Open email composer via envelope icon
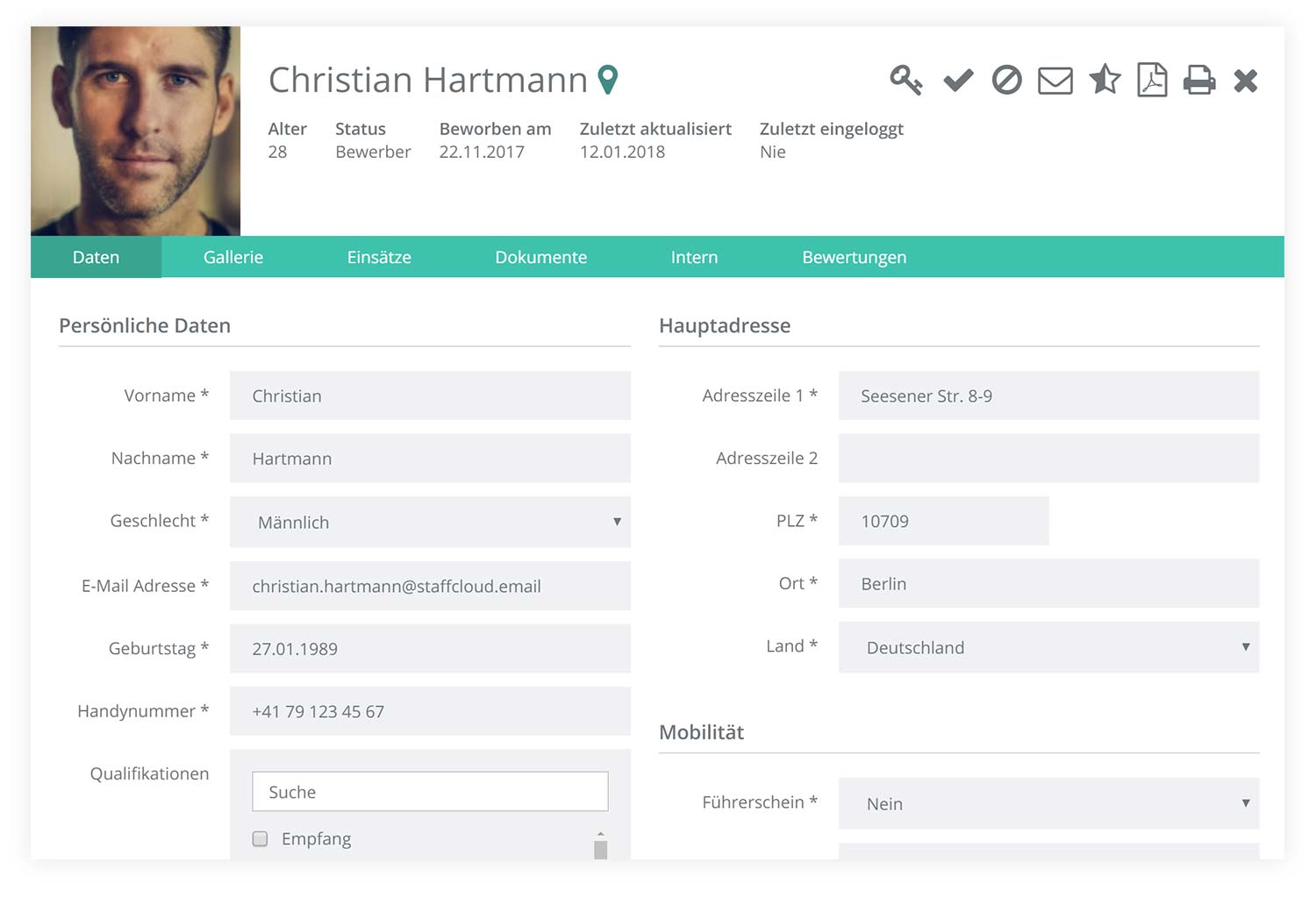Image resolution: width=1316 pixels, height=898 pixels. (x=1055, y=80)
